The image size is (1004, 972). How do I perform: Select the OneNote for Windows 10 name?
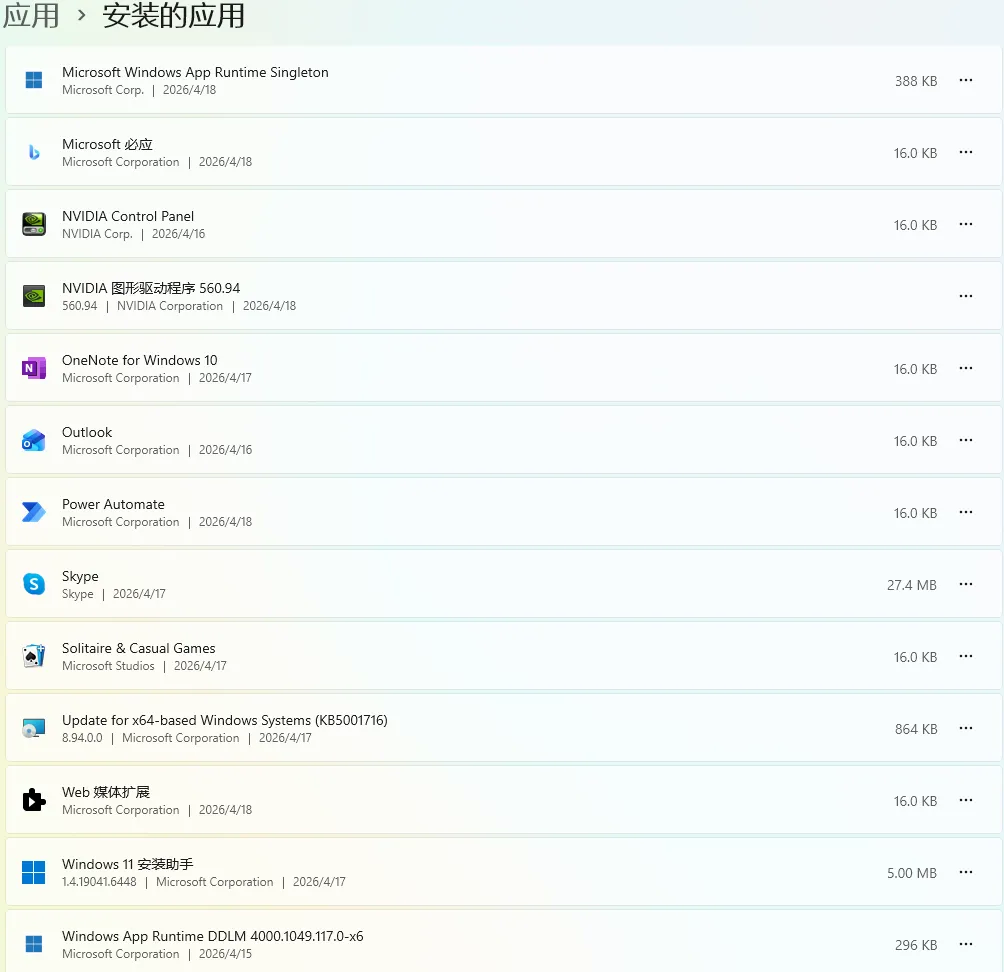tap(140, 360)
